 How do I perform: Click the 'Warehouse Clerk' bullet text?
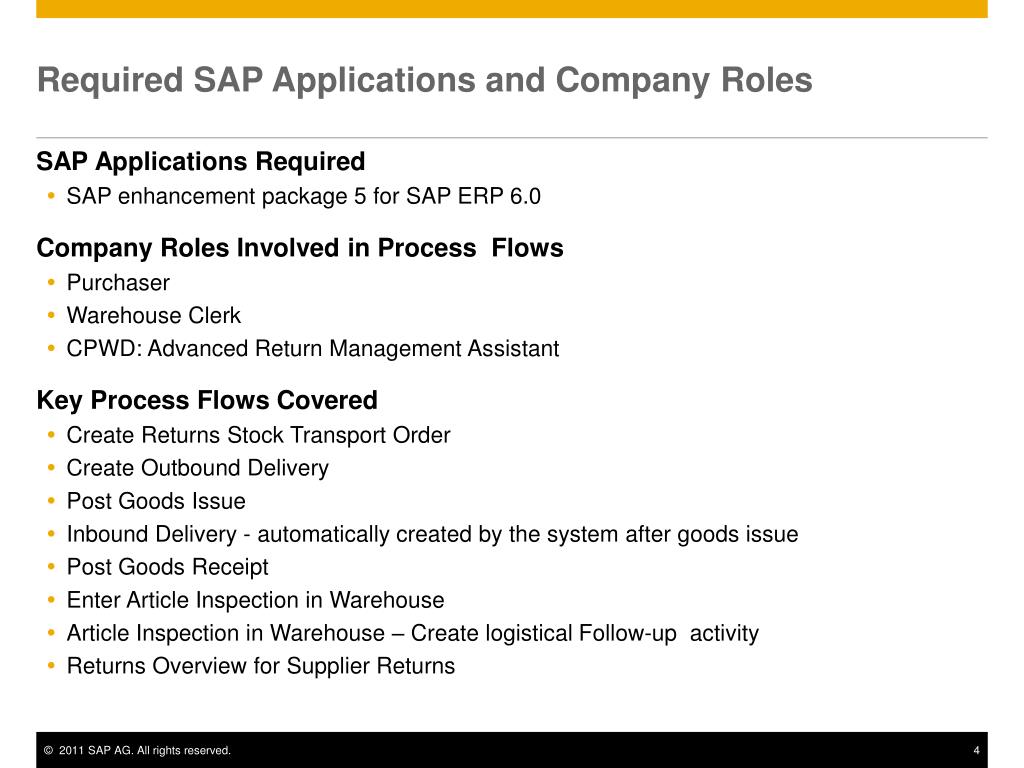point(153,315)
